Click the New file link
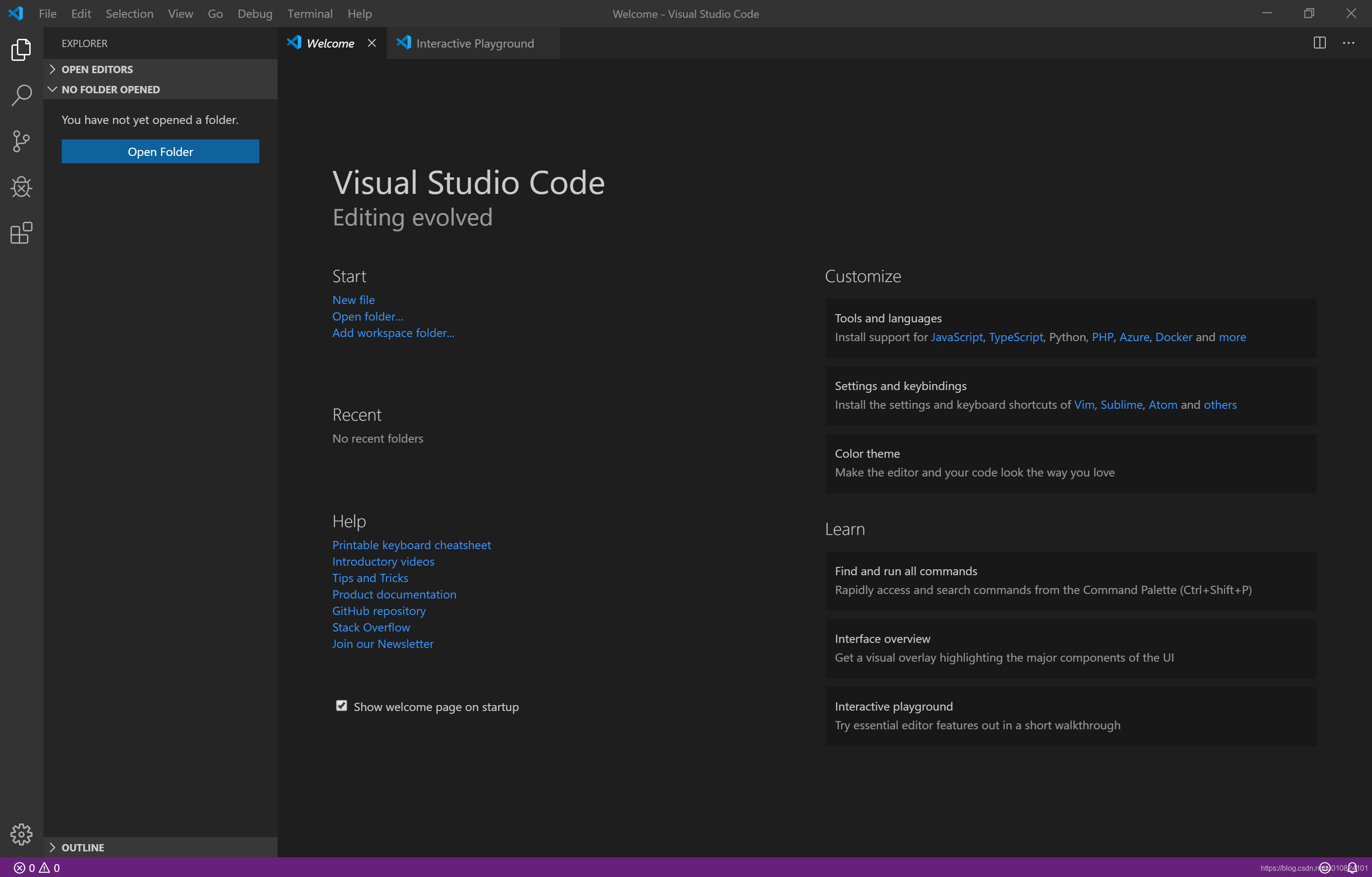 coord(353,300)
